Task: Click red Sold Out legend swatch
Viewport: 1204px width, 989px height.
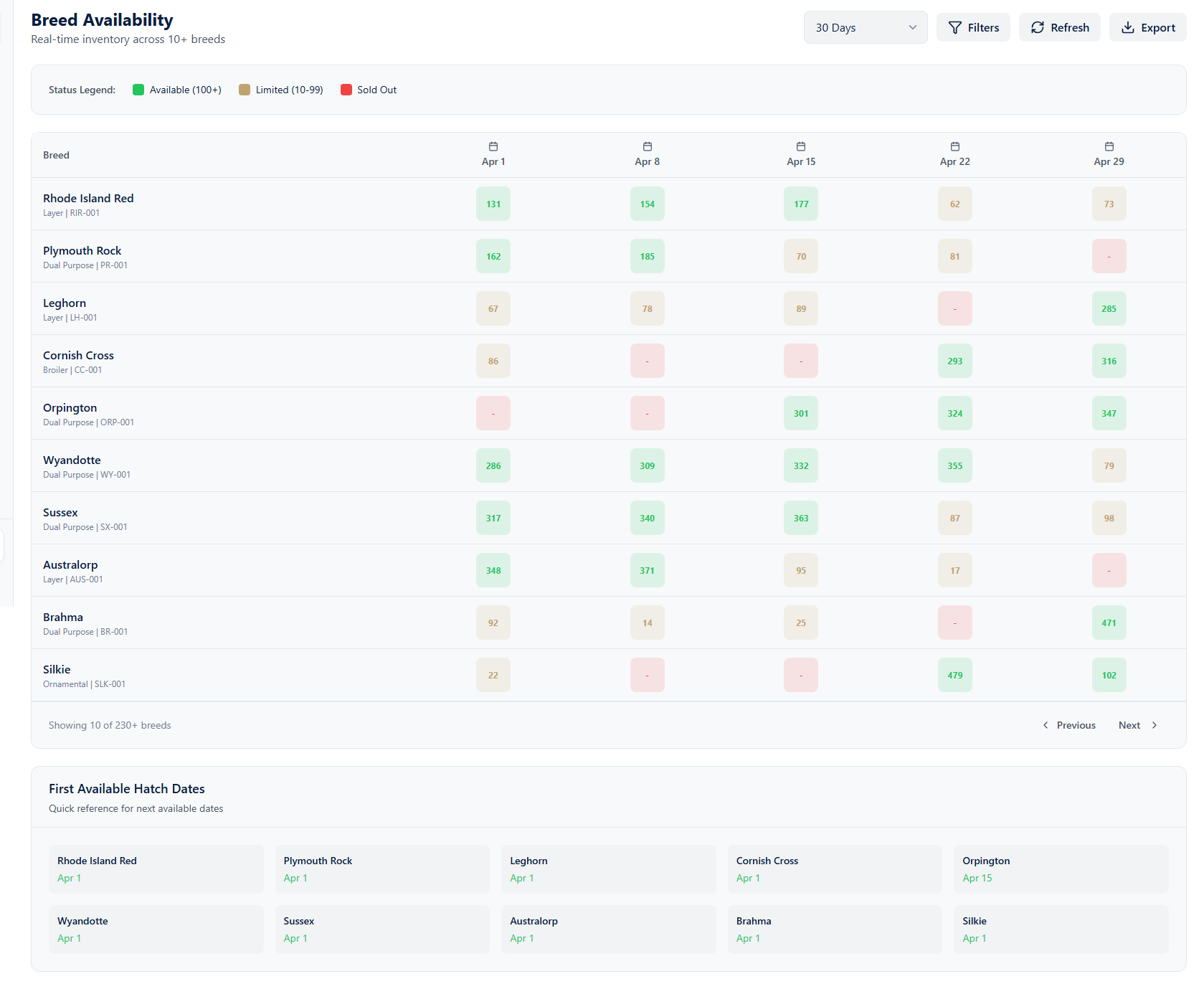Action: point(346,90)
